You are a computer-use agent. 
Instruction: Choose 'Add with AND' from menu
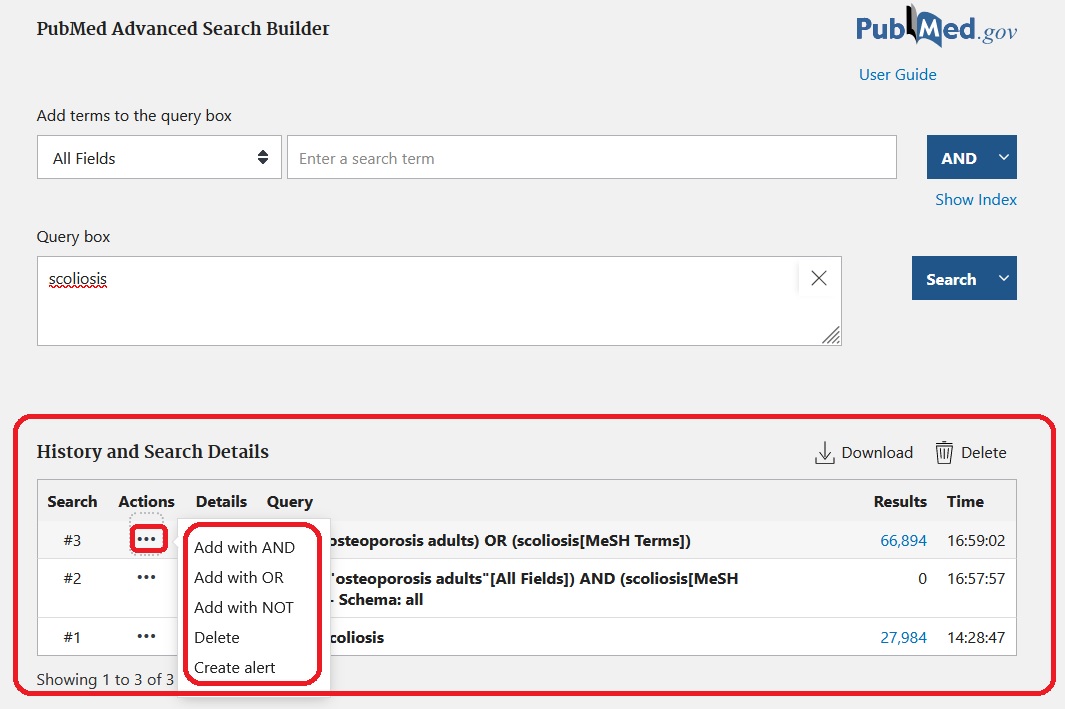[x=244, y=548]
